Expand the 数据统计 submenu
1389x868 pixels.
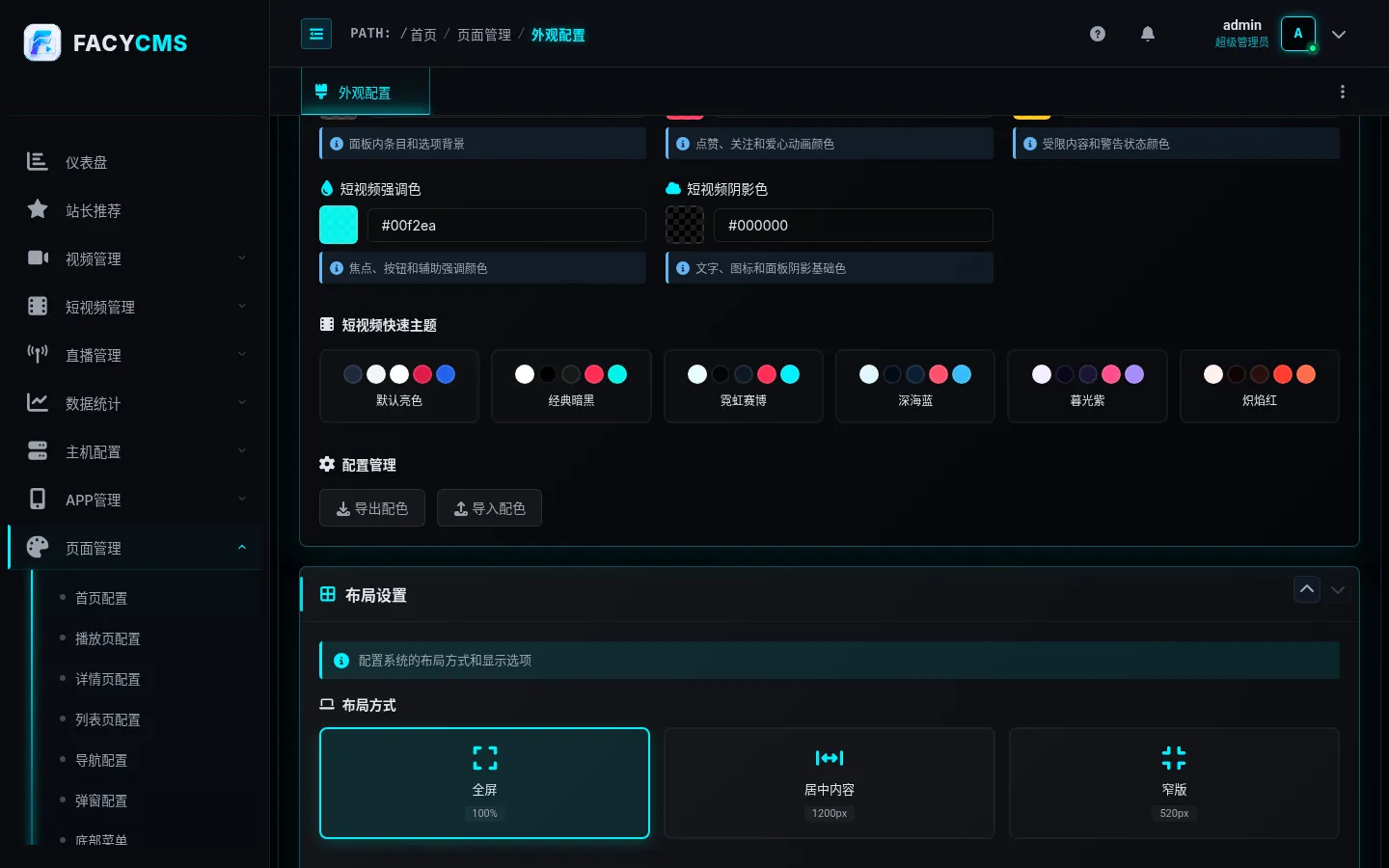click(x=135, y=403)
